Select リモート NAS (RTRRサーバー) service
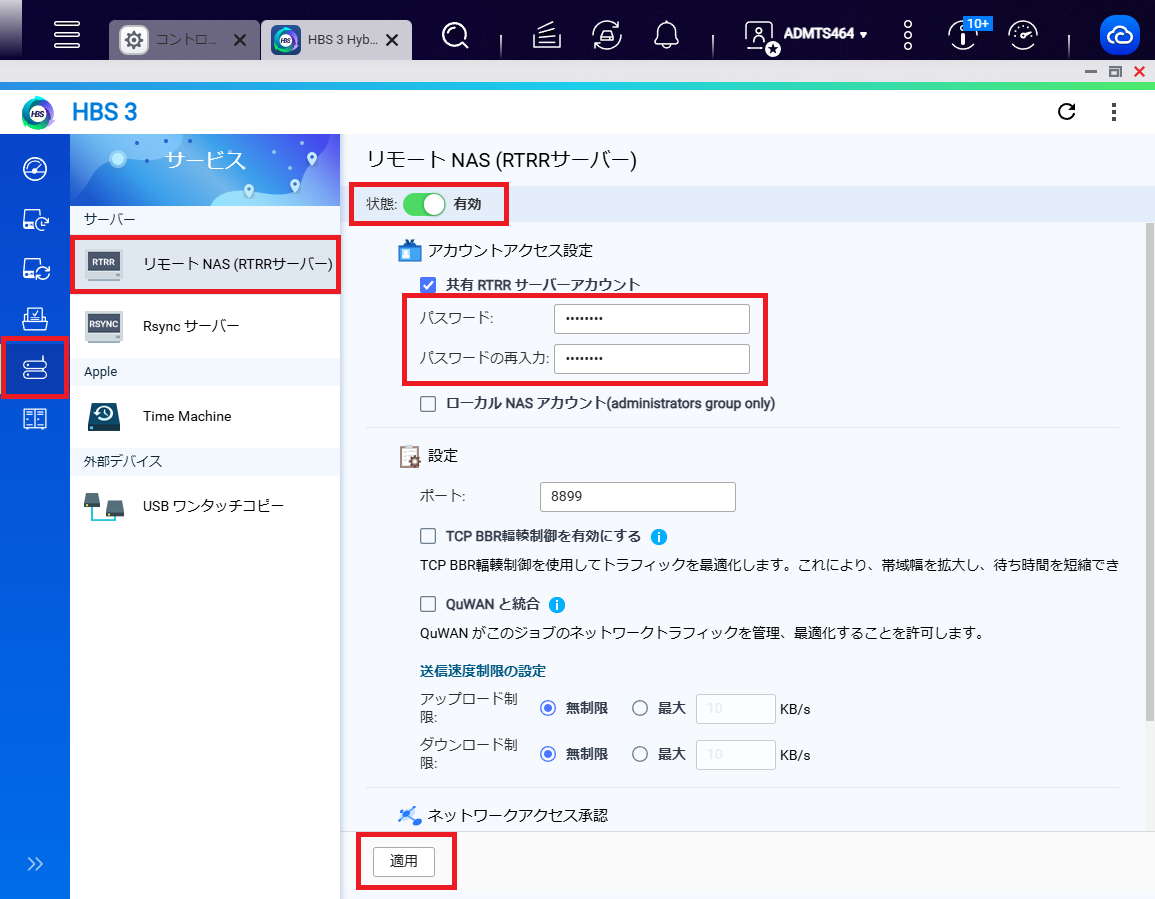 206,264
